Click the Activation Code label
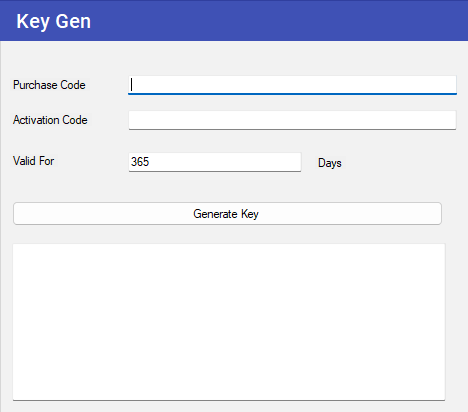Viewport: 468px width, 412px height. tap(50, 120)
